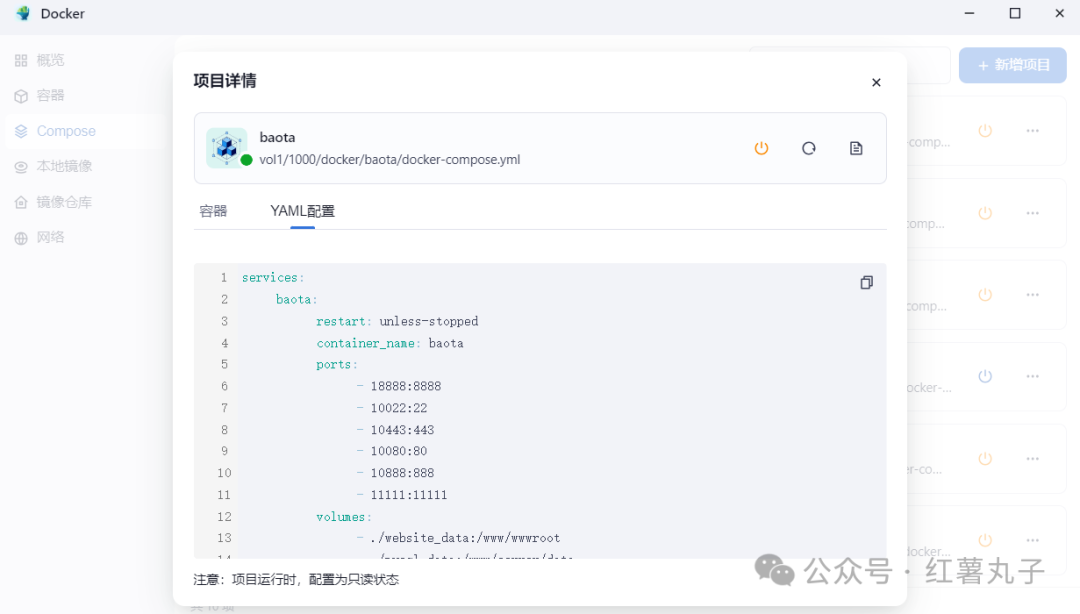The image size is (1080, 614).
Task: Navigate to 网络 in the sidebar
Action: (x=50, y=237)
